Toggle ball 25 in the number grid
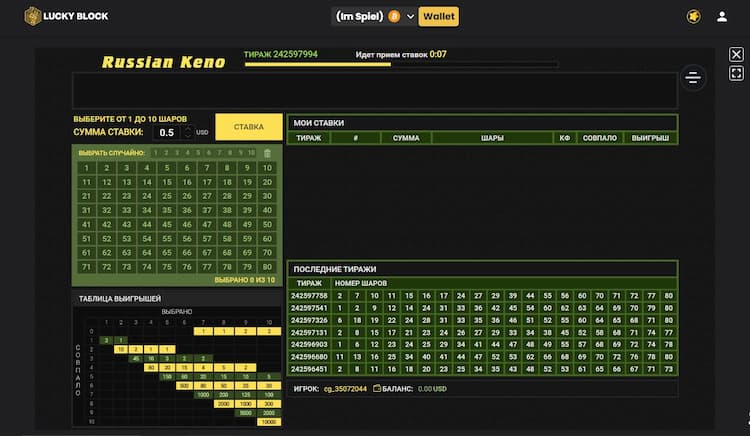 (167, 196)
